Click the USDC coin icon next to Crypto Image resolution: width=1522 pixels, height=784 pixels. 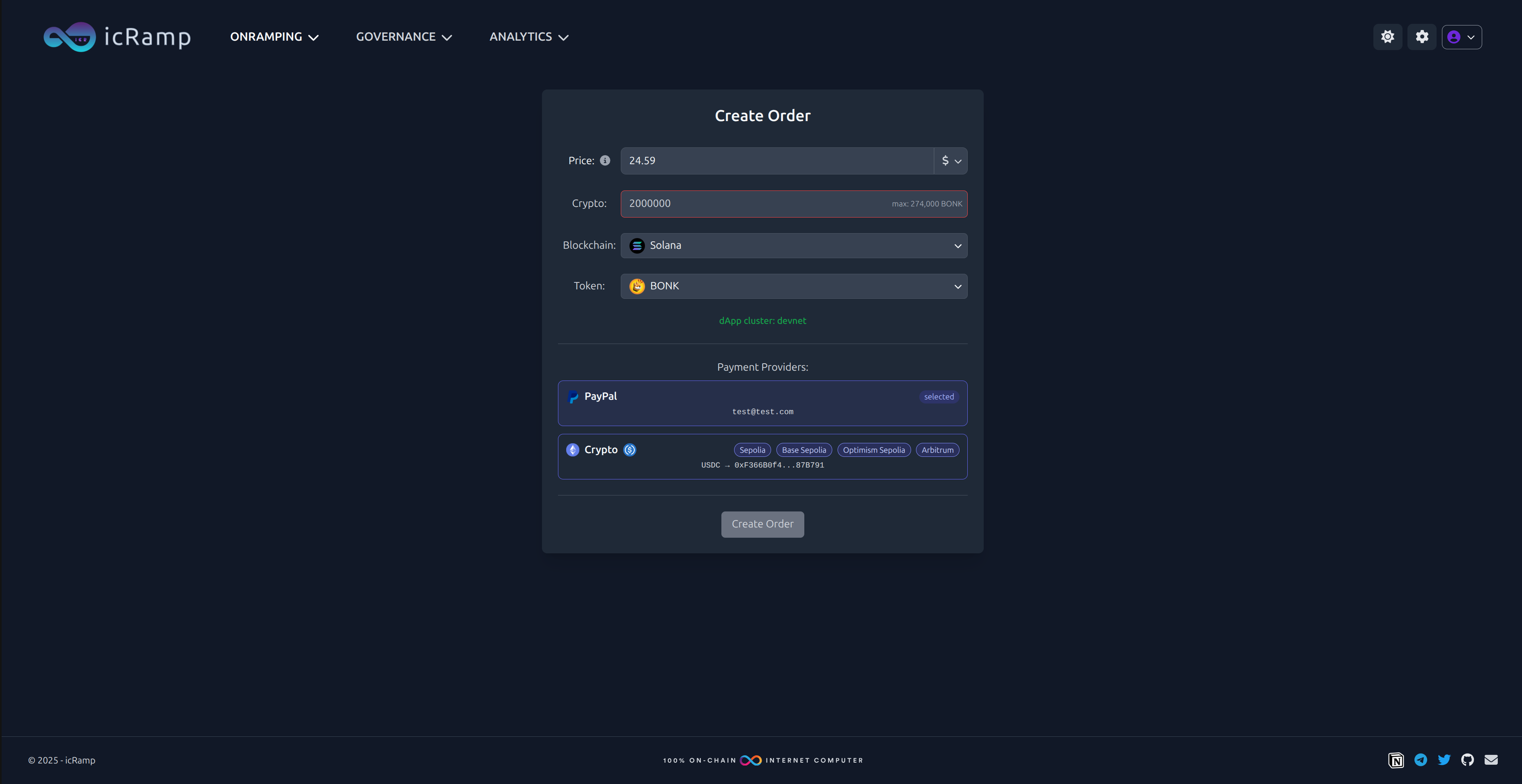[x=629, y=449]
